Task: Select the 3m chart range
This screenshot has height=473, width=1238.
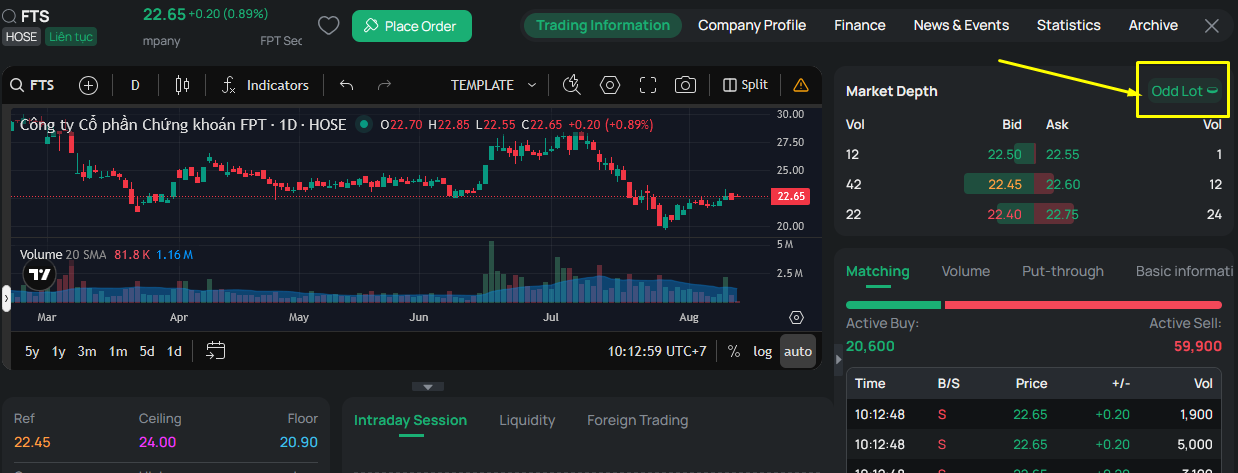Action: 87,351
